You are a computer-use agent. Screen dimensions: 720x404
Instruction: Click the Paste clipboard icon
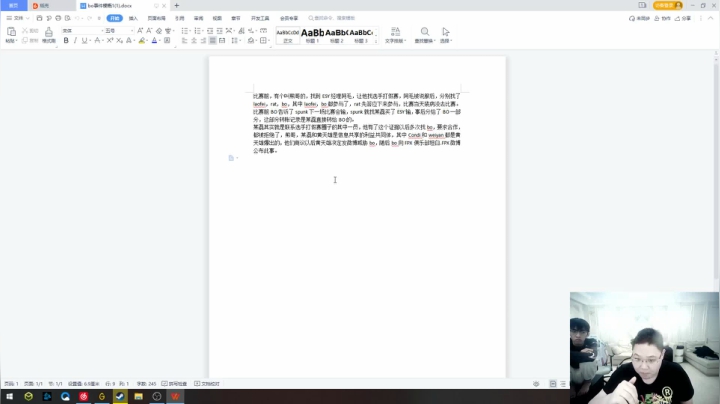point(11,32)
